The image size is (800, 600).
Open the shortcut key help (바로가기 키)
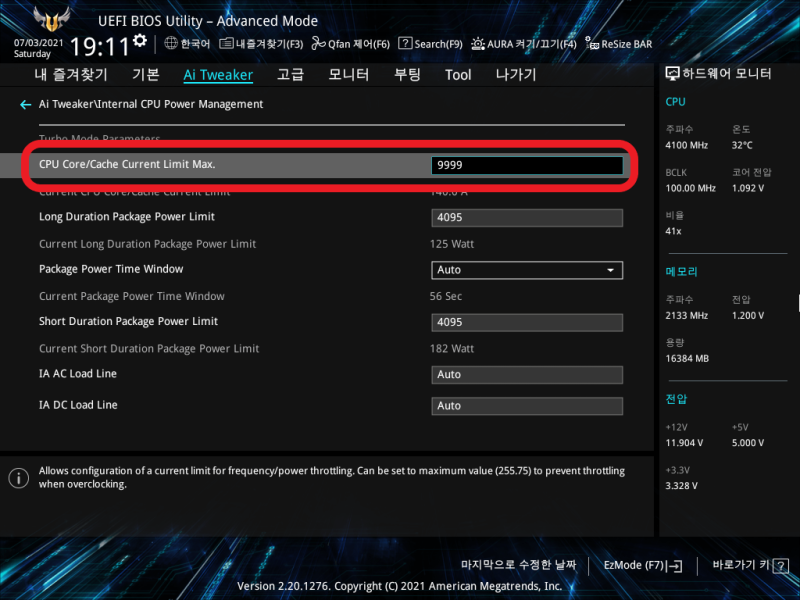748,565
